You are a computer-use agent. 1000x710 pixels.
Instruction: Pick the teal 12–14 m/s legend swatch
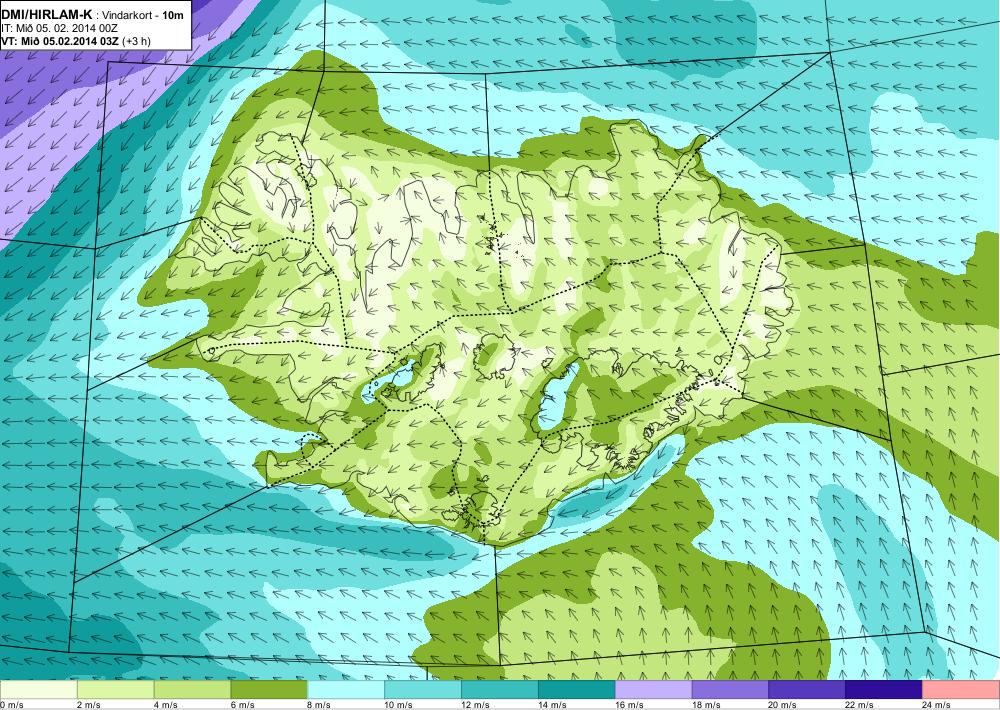click(499, 690)
